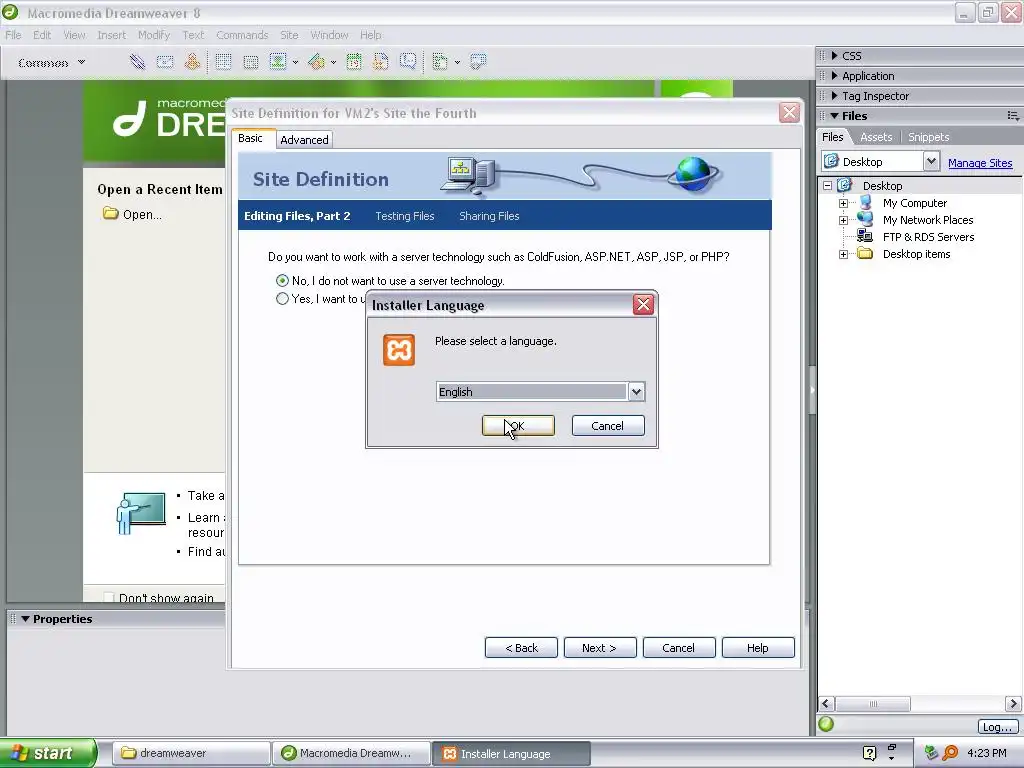
Task: Click the green status indicator below the Files panel
Action: [x=826, y=724]
